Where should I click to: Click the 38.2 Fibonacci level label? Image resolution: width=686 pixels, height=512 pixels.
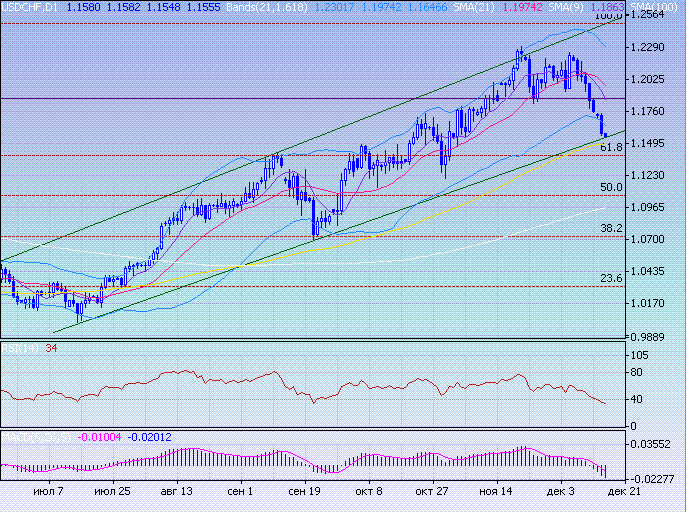click(611, 228)
